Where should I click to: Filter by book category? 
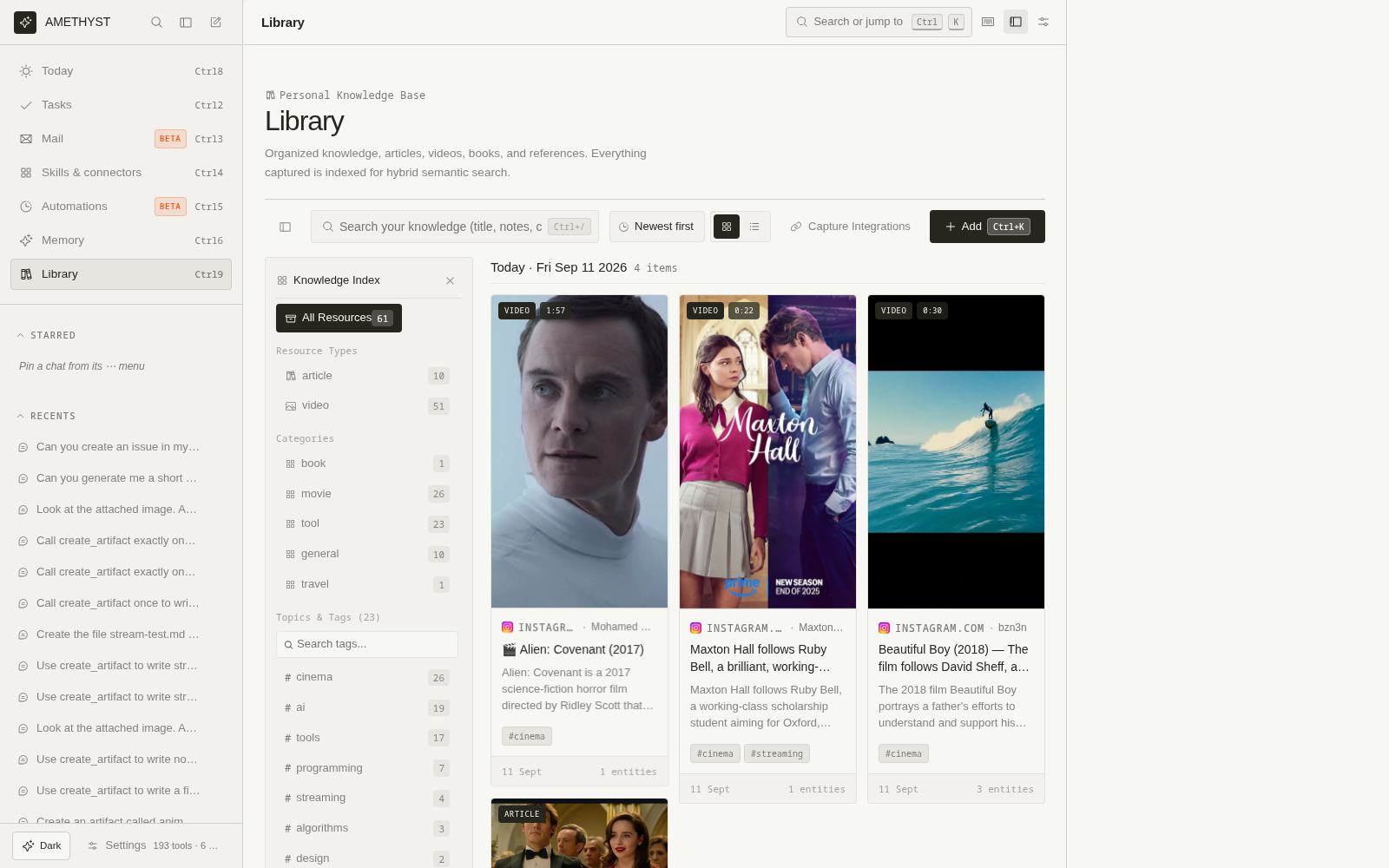pos(368,464)
